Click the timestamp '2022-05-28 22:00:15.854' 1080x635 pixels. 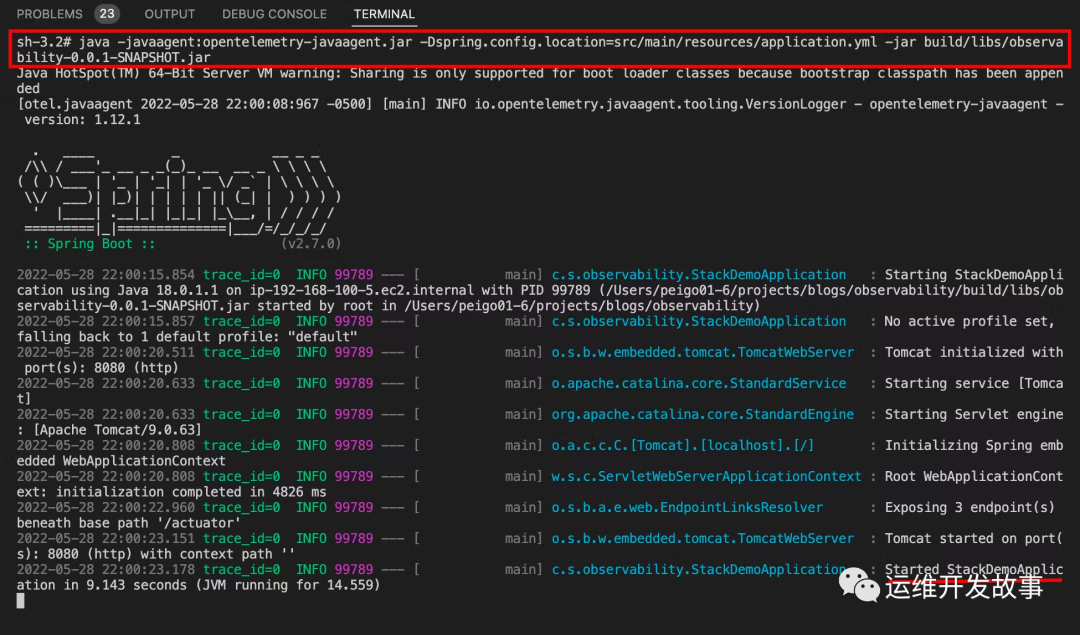[x=105, y=275]
